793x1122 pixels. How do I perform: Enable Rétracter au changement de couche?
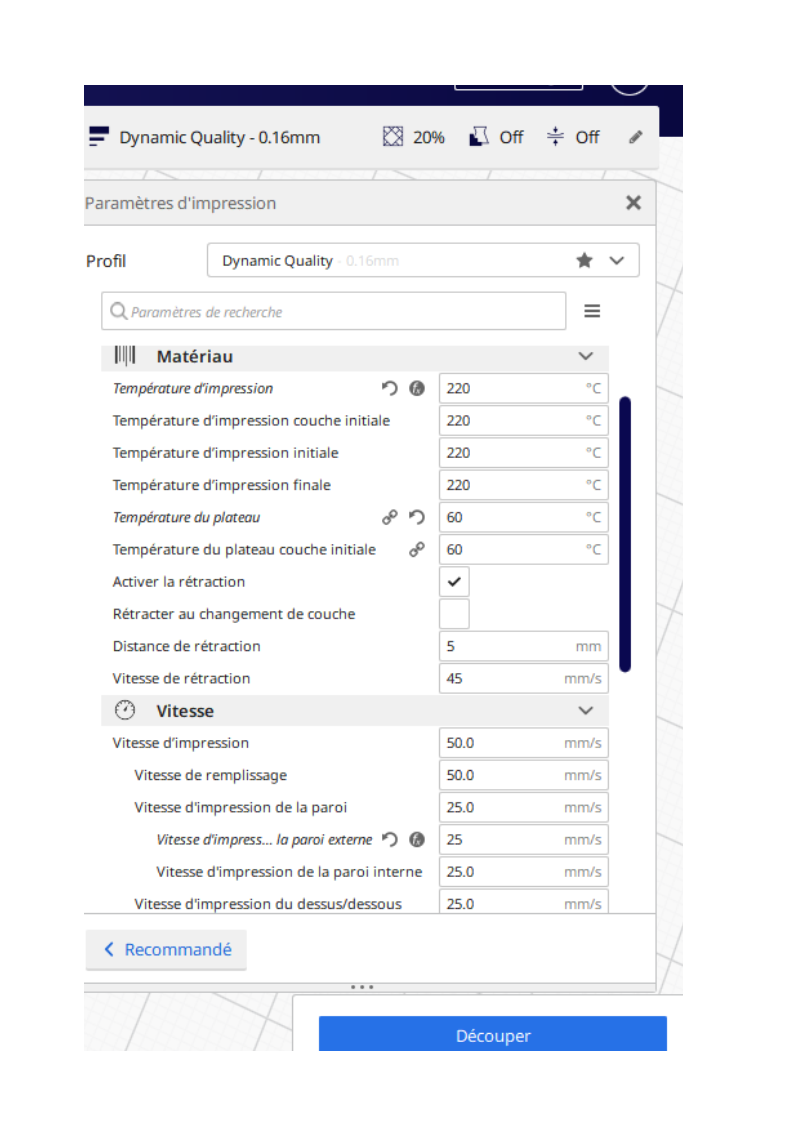[454, 614]
